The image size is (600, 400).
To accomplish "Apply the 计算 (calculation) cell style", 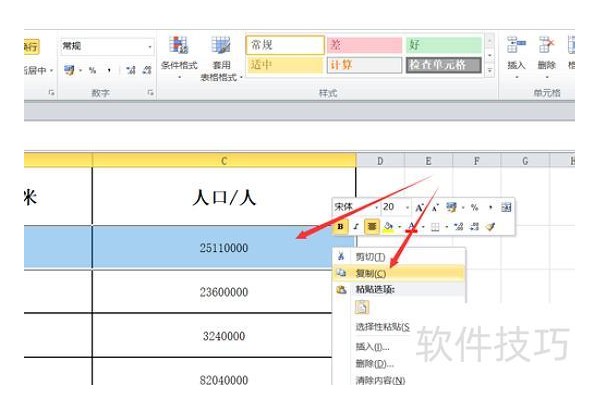I will [x=364, y=65].
